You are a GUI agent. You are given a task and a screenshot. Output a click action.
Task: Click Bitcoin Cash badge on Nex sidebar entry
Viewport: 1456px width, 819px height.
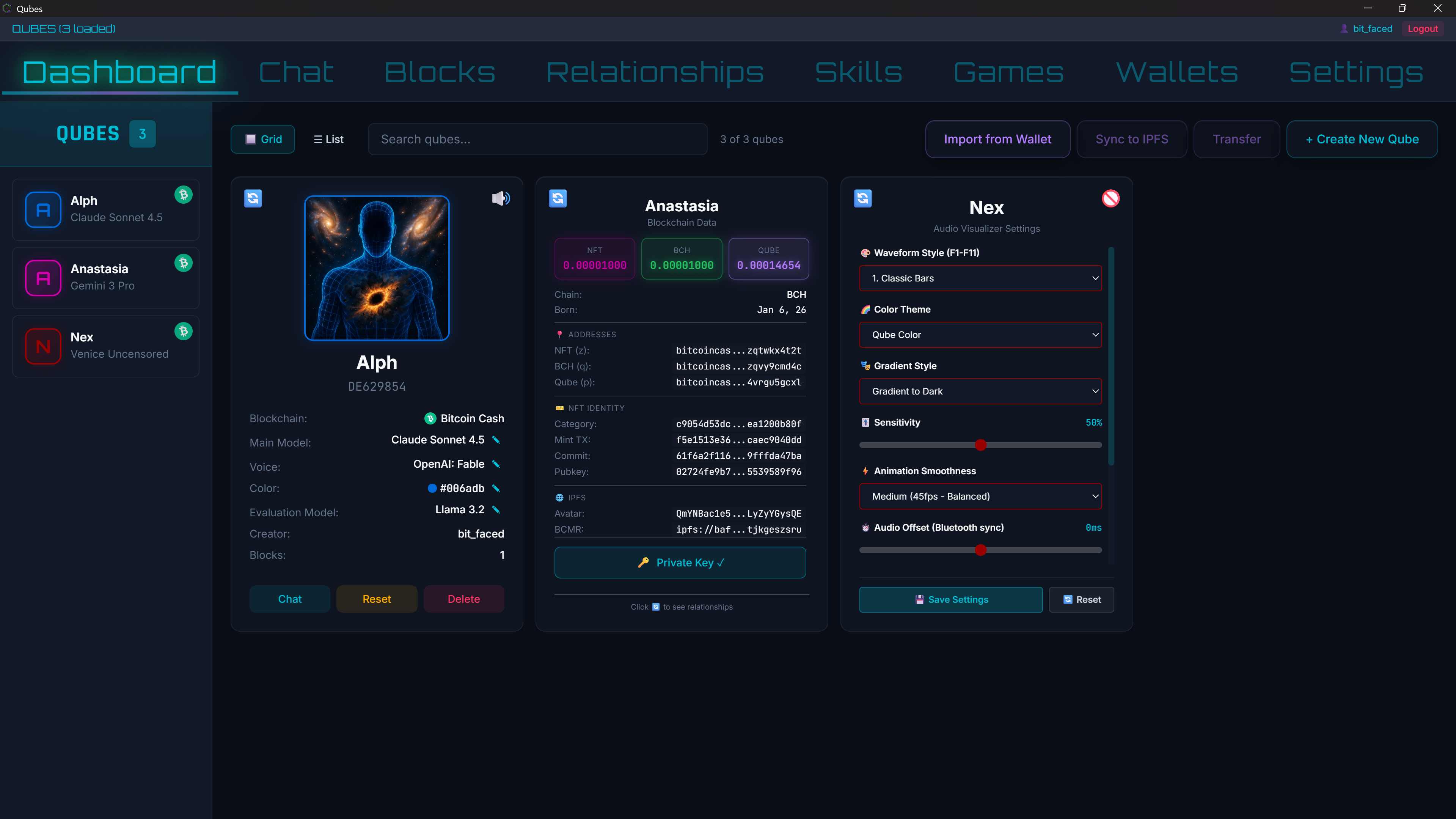pos(182,331)
